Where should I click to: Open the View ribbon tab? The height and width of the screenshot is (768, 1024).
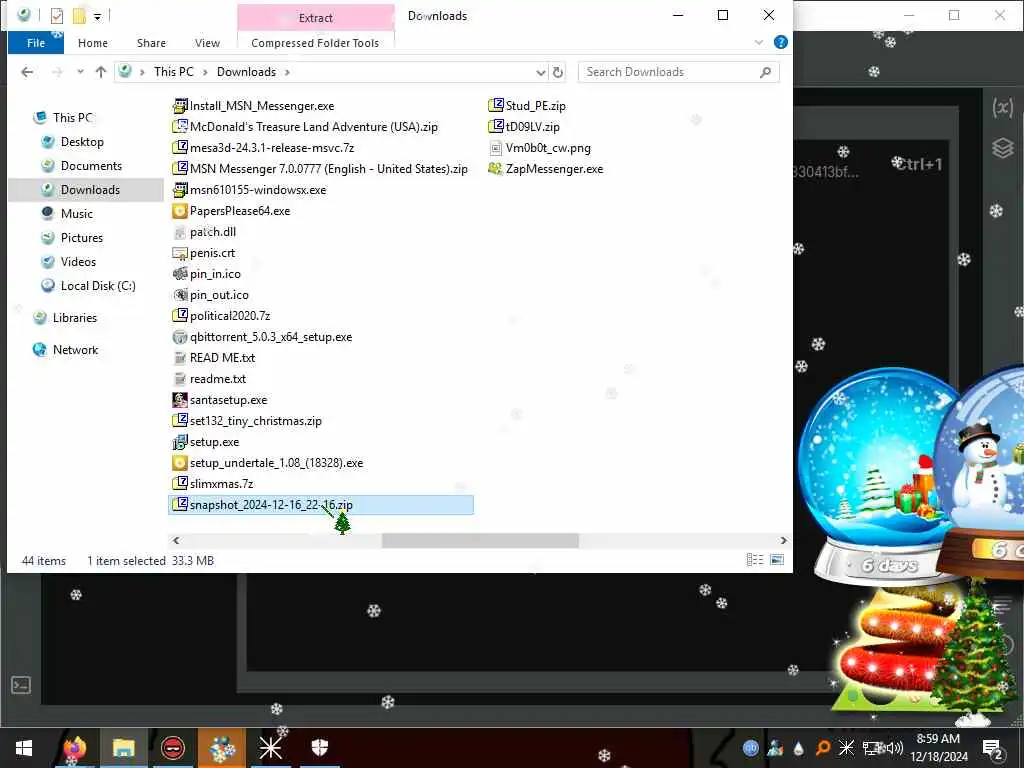(x=207, y=43)
